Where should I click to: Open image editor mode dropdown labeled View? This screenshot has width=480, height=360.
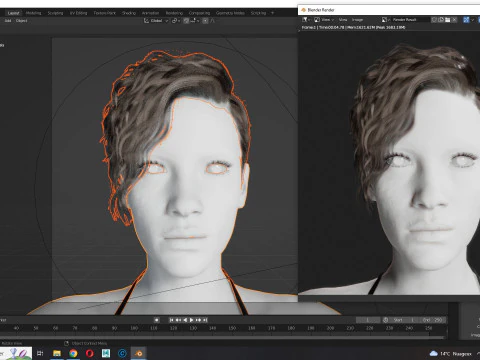point(324,20)
